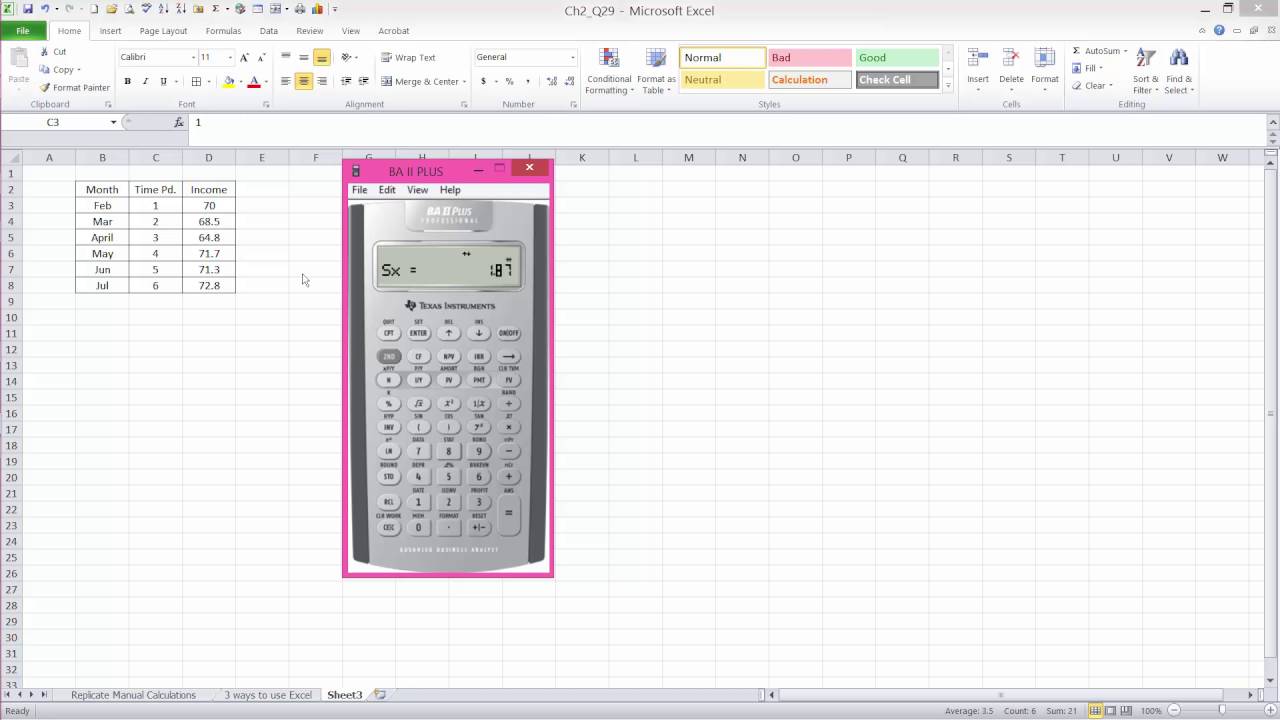1280x720 pixels.
Task: Open the green File tab
Action: pos(22,31)
